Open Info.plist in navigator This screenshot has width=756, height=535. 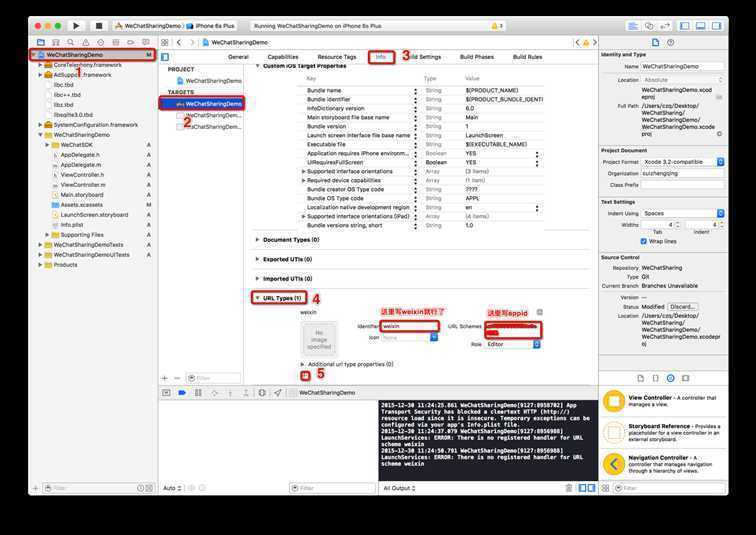(x=72, y=225)
